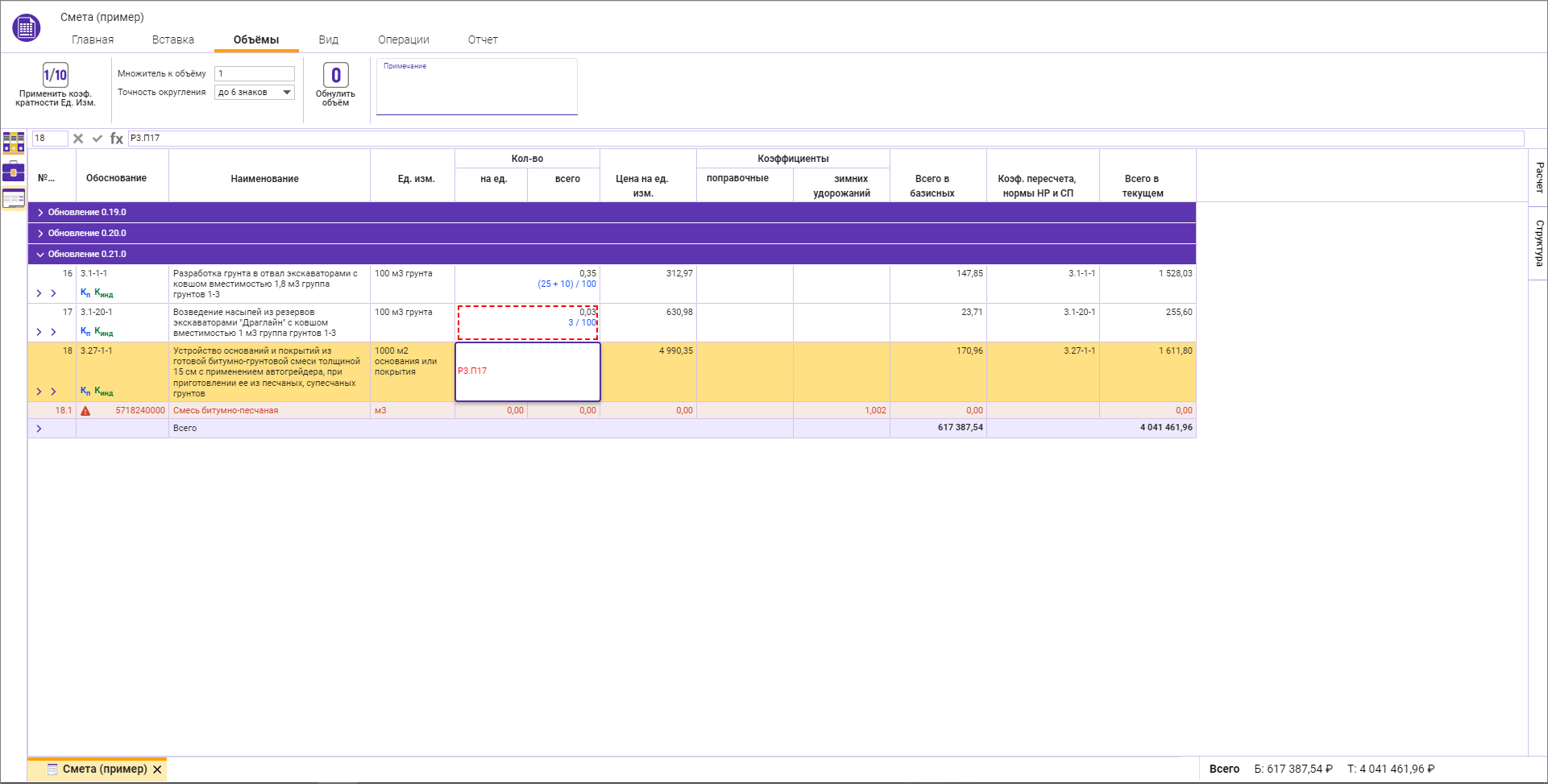This screenshot has height=784, width=1548.
Task: Click the red warning triangle in row 18.1
Action: [x=85, y=411]
